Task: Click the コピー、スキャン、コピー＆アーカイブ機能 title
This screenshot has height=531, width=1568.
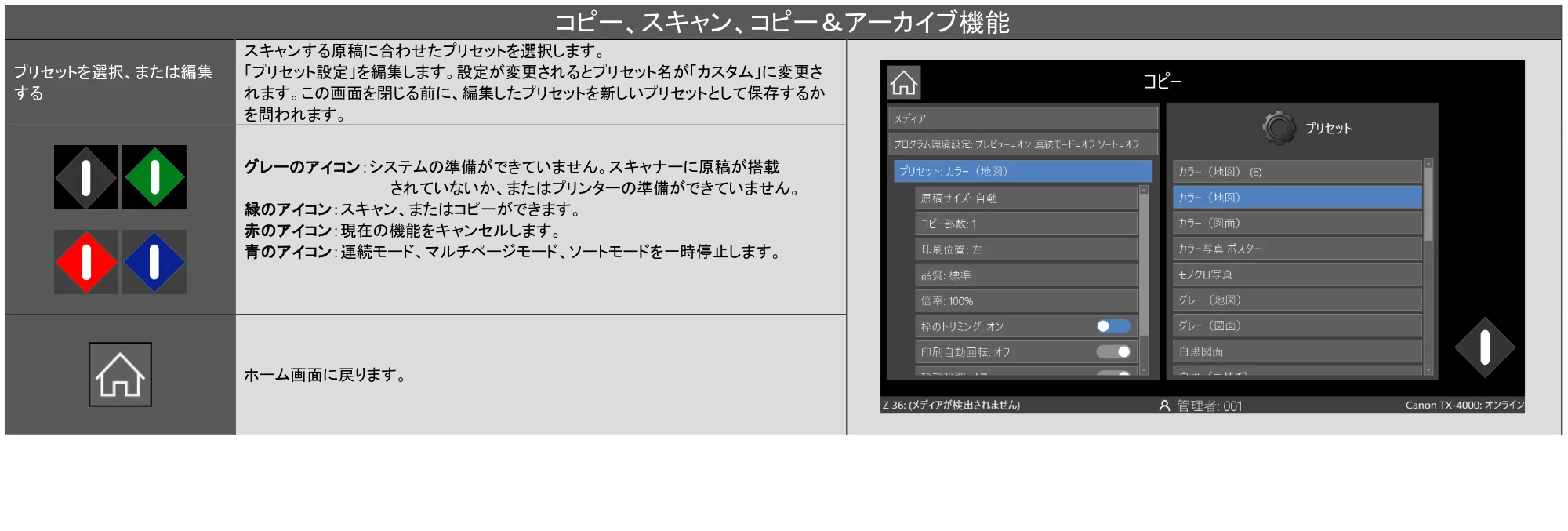Action: click(782, 23)
